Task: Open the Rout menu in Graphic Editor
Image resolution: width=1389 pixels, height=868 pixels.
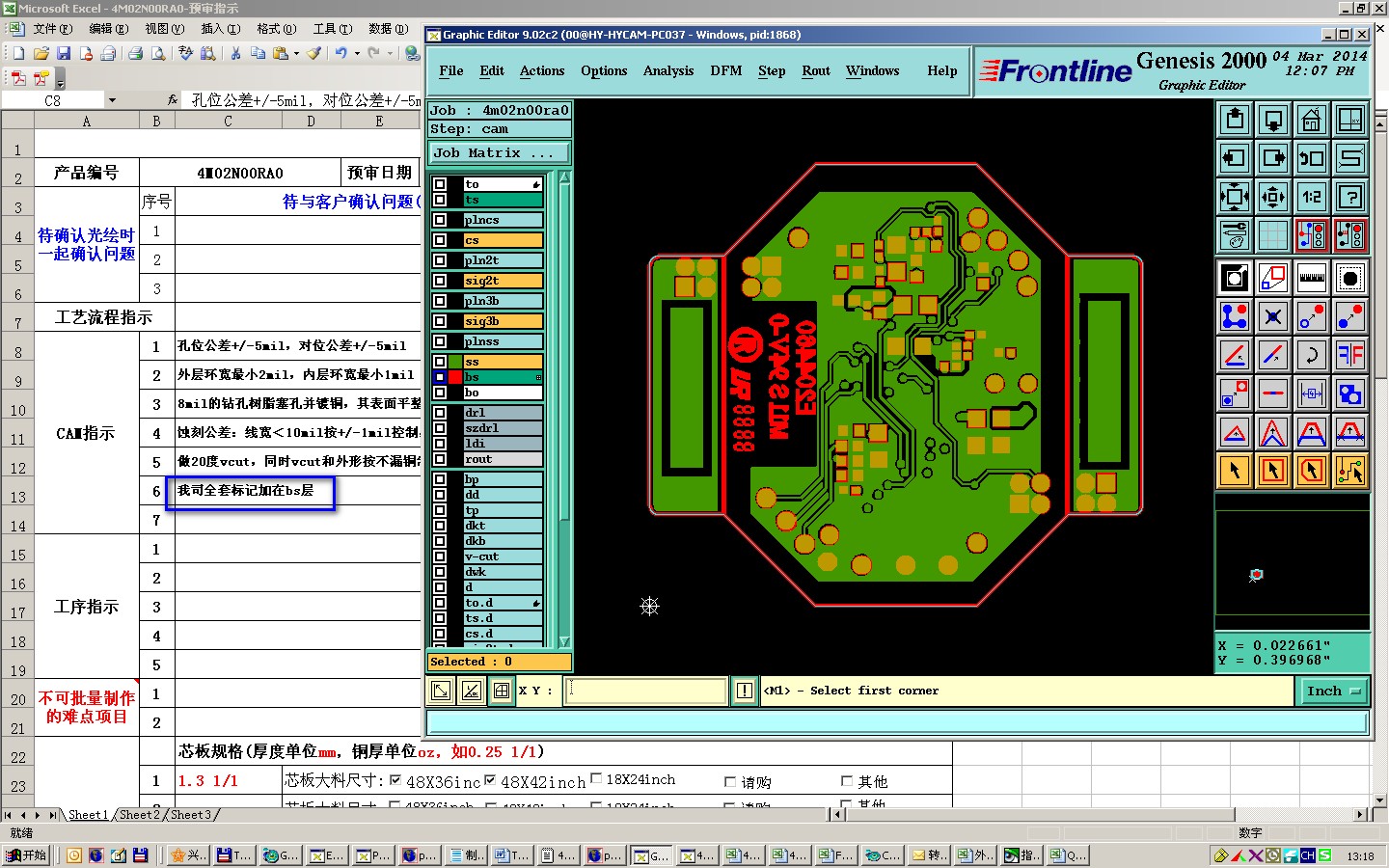Action: coord(816,71)
